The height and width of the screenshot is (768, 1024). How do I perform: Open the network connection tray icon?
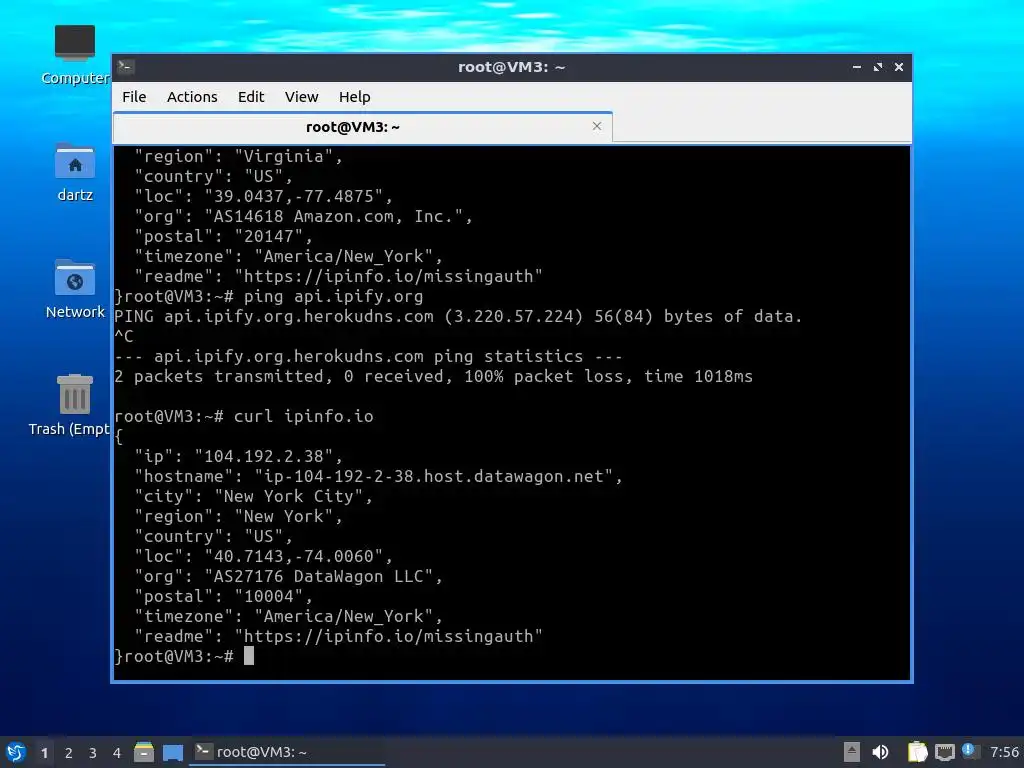pos(944,753)
